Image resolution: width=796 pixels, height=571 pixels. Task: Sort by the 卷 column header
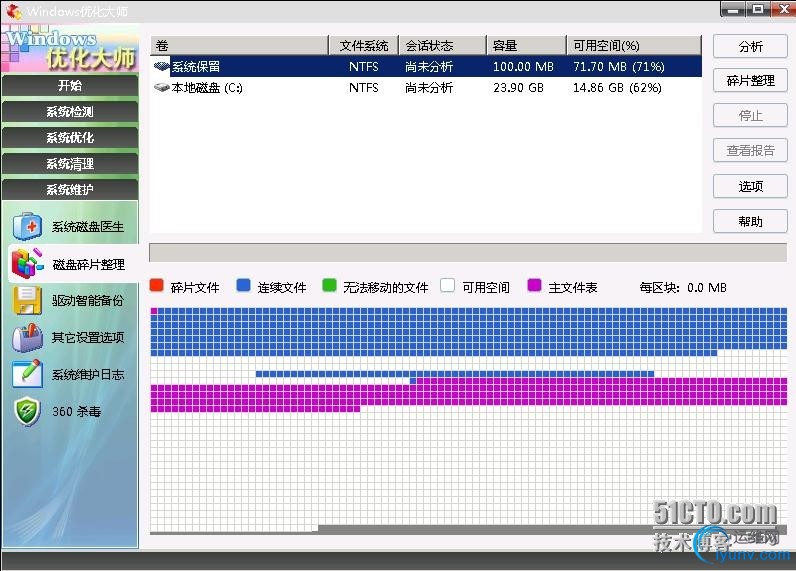[240, 45]
